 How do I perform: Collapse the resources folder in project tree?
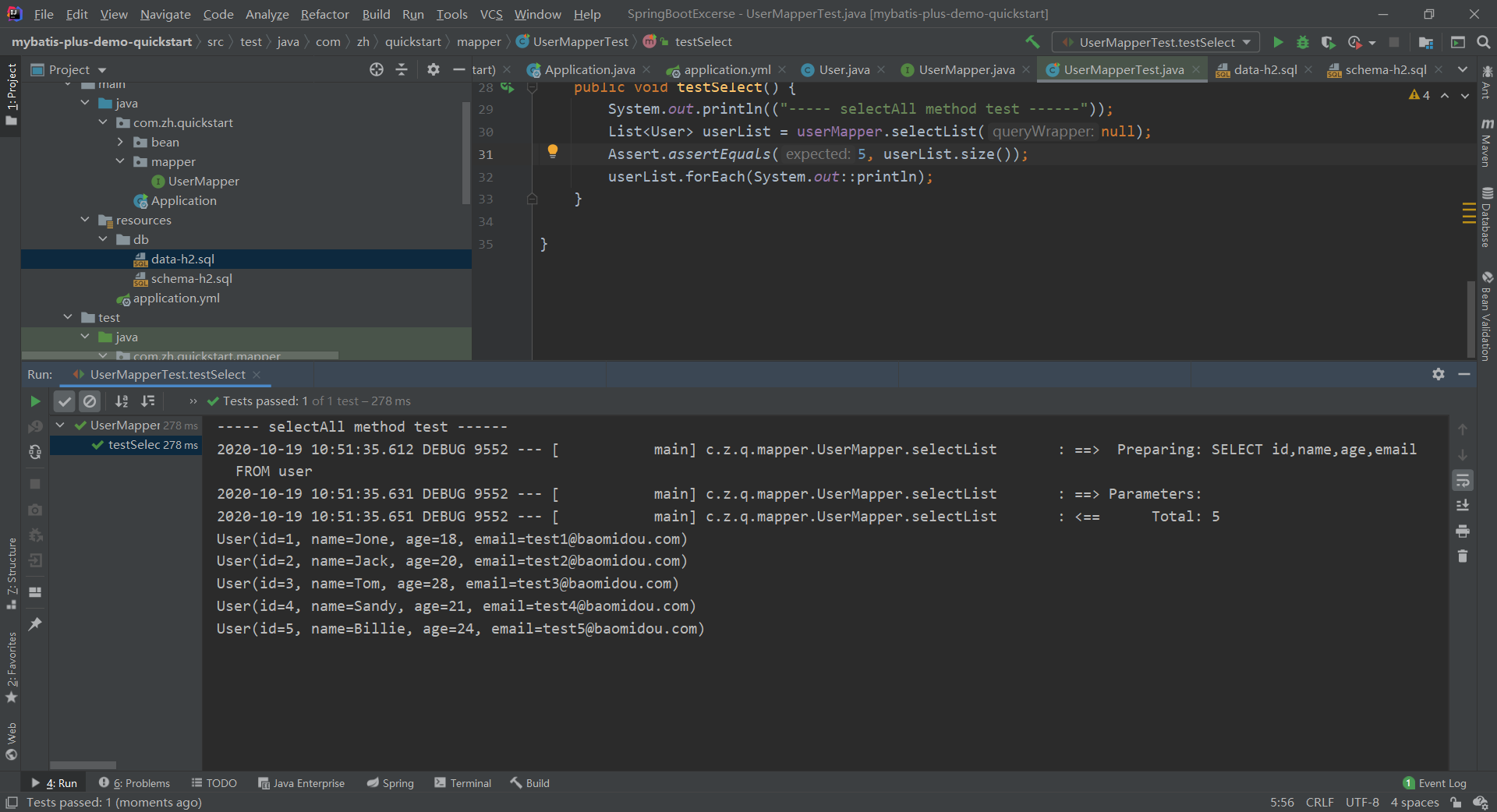point(85,220)
